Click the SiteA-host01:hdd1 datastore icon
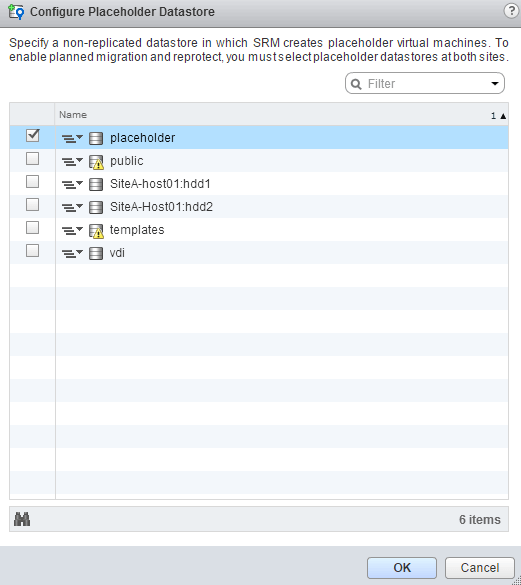This screenshot has width=521, height=585. 96,184
